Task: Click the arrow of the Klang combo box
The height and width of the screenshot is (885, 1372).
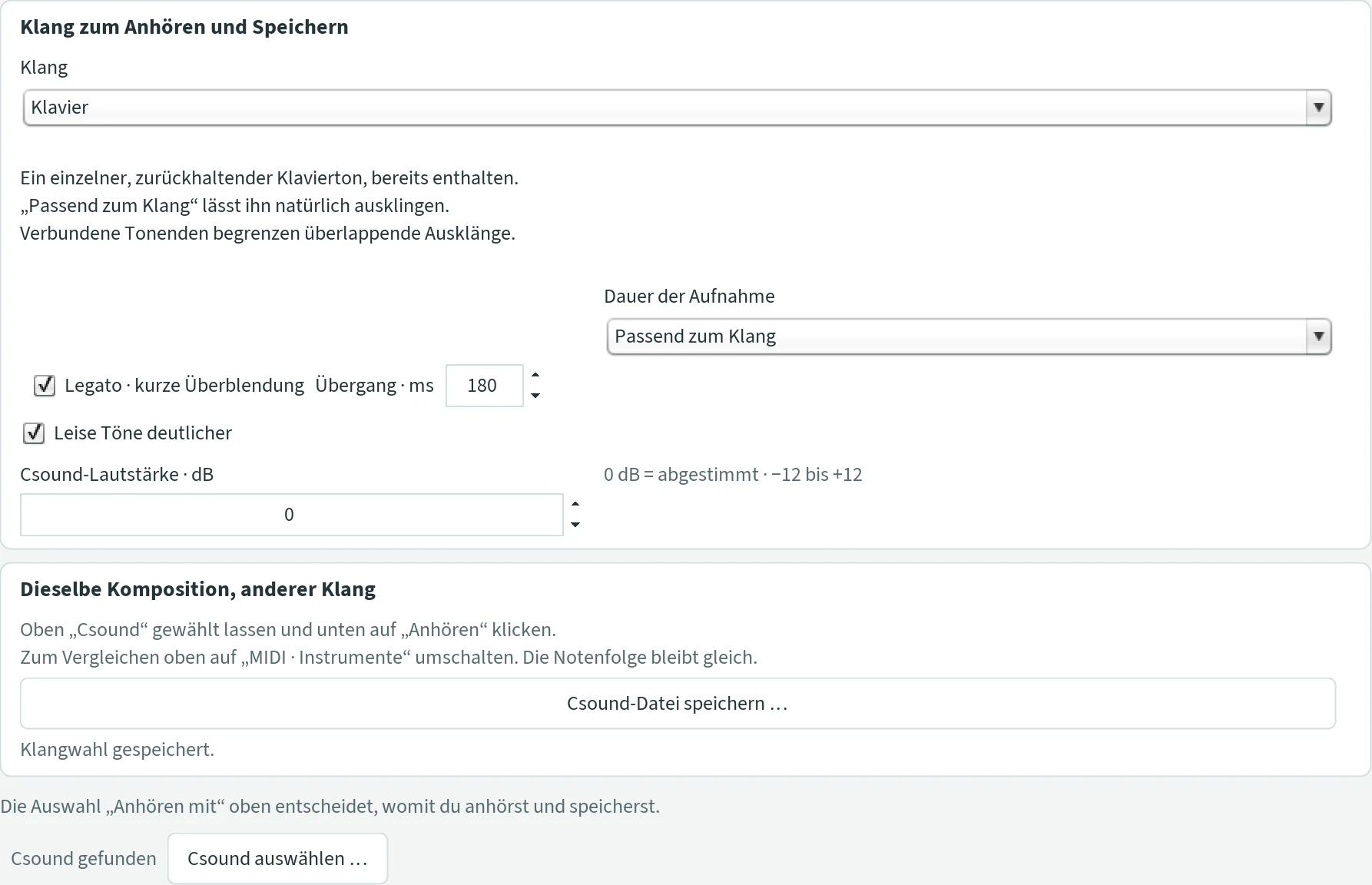Action: [1318, 108]
